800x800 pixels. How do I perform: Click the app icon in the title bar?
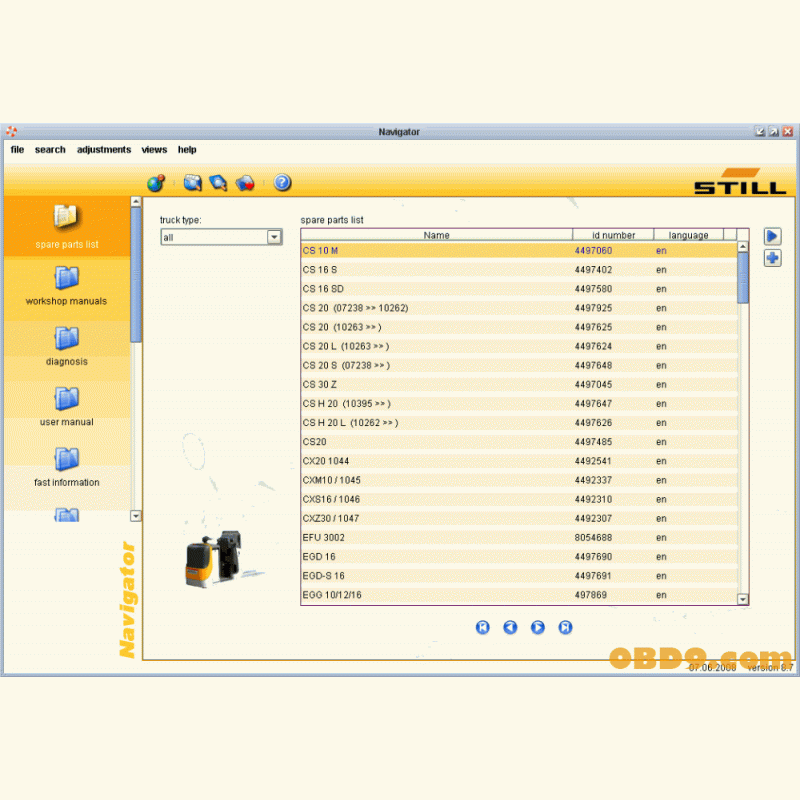click(x=11, y=132)
